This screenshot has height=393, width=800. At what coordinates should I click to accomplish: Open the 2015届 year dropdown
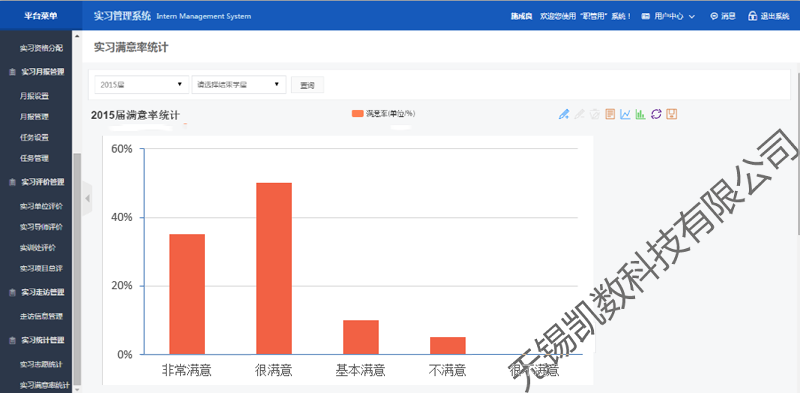[142, 85]
